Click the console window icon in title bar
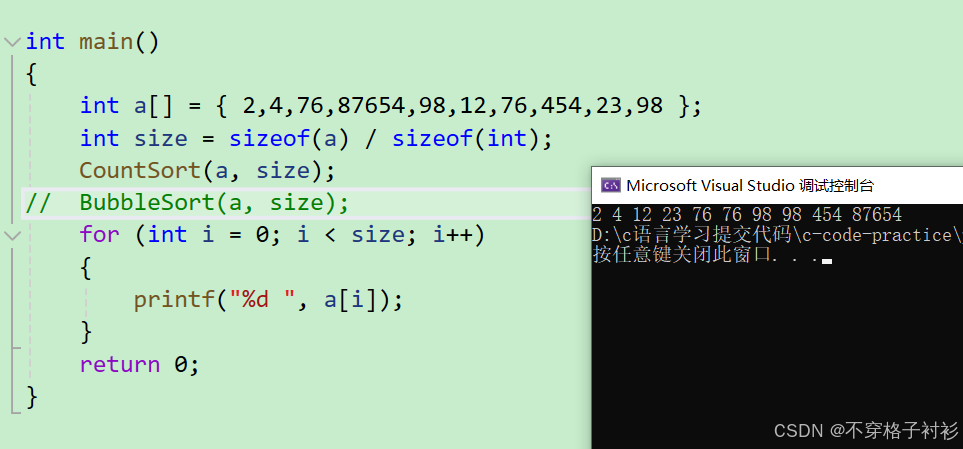Image resolution: width=963 pixels, height=449 pixels. click(610, 185)
